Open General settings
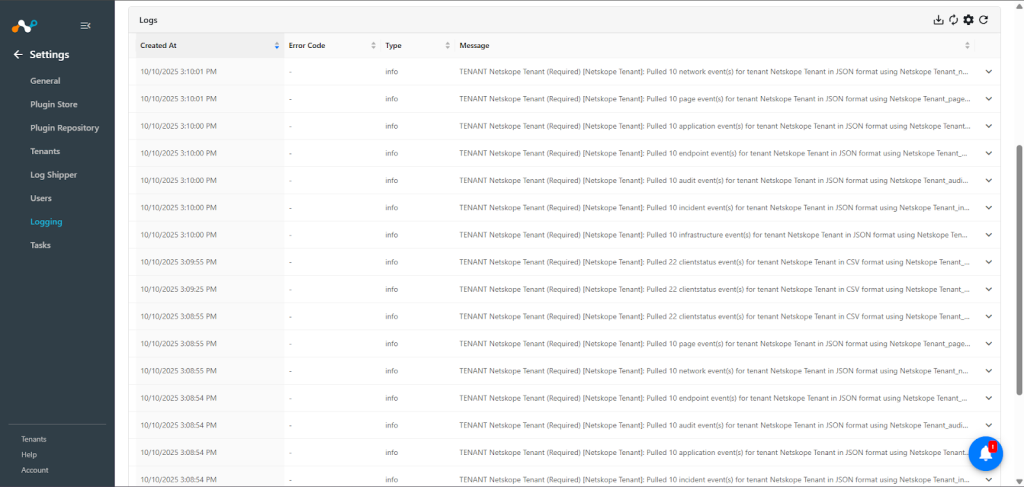The height and width of the screenshot is (487, 1024). 45,81
